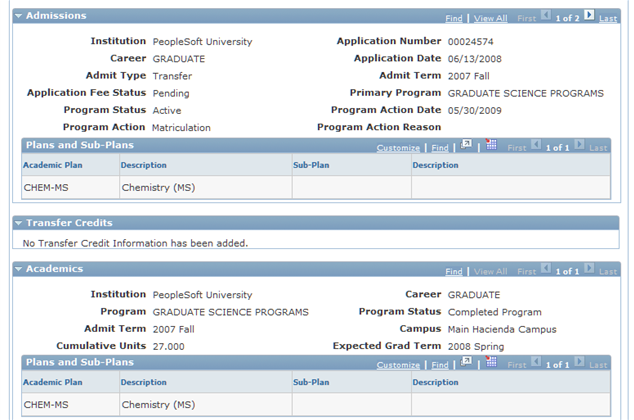Select CHEM-MS cell in Academics grid
The height and width of the screenshot is (420, 634).
(46, 405)
